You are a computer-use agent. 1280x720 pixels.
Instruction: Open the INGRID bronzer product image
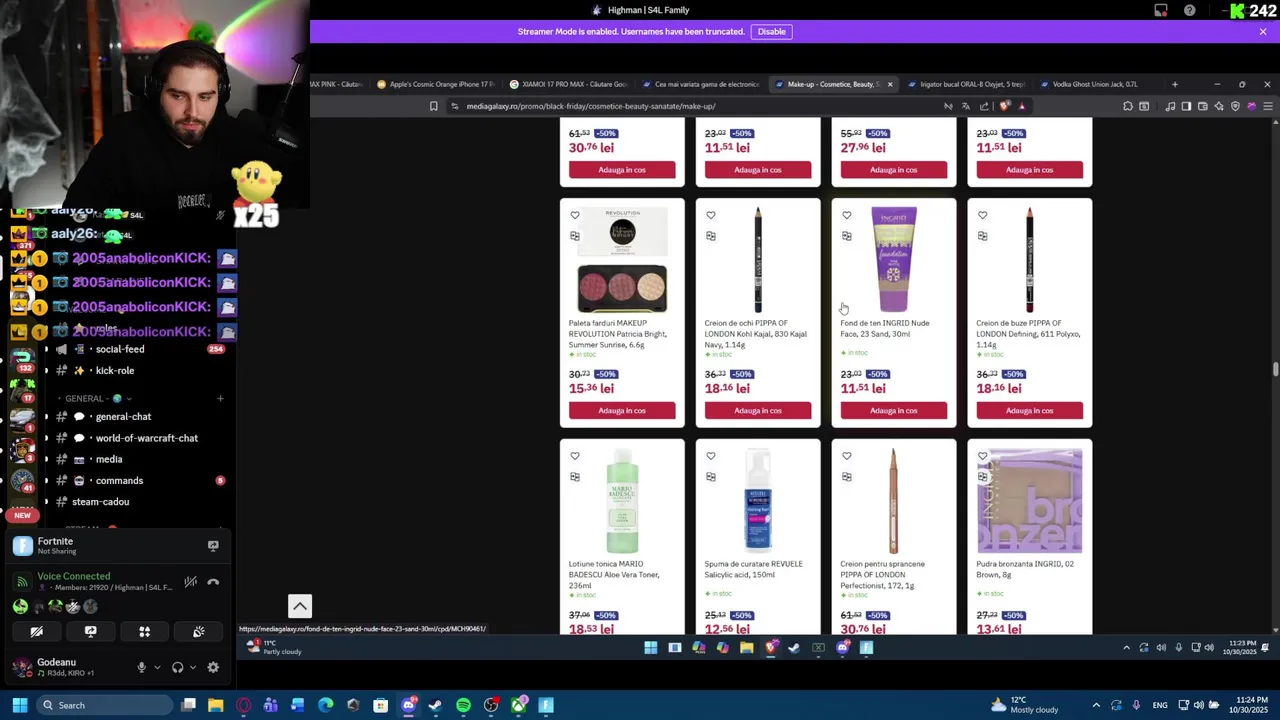(1030, 501)
